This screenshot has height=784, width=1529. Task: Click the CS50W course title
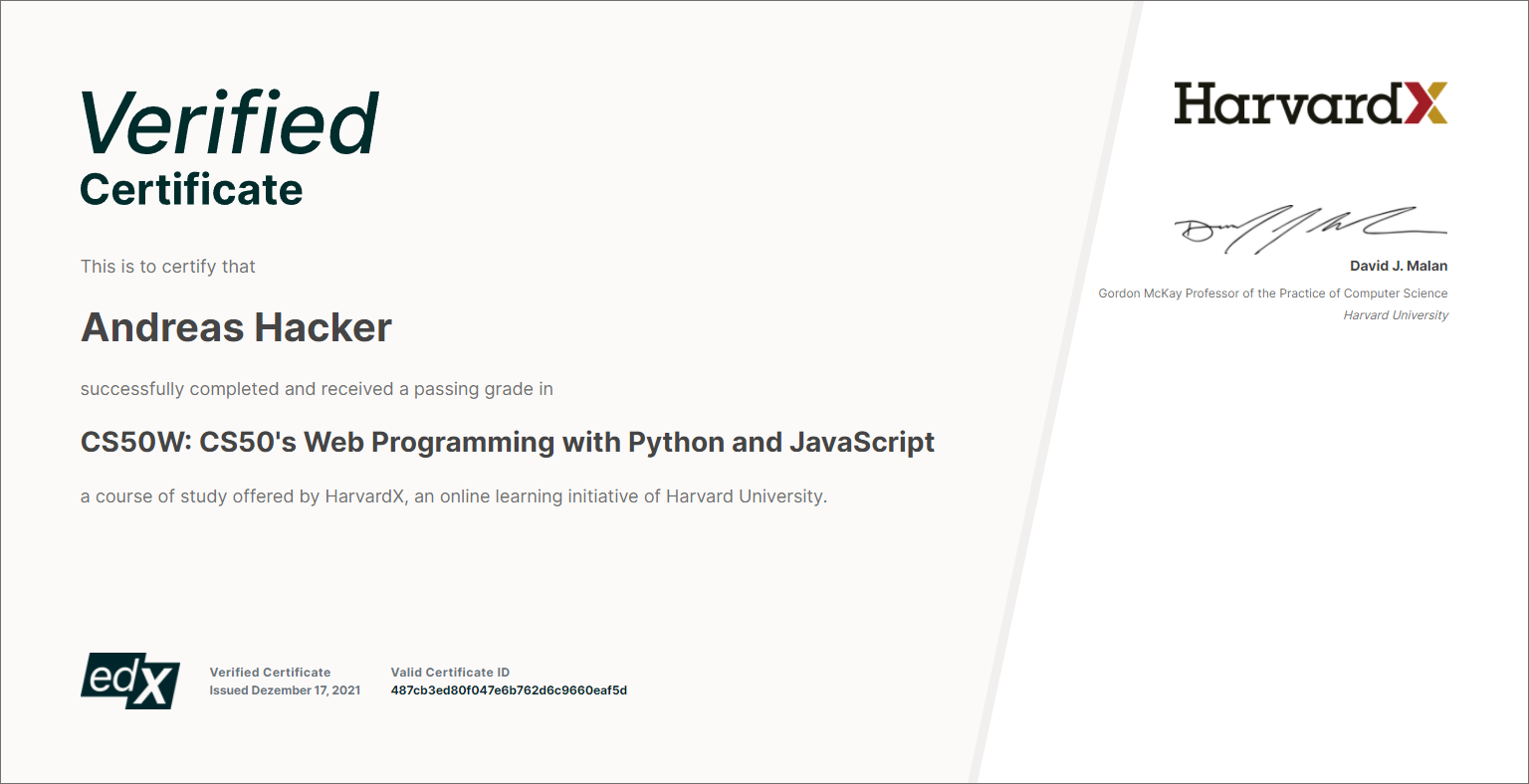(x=508, y=442)
